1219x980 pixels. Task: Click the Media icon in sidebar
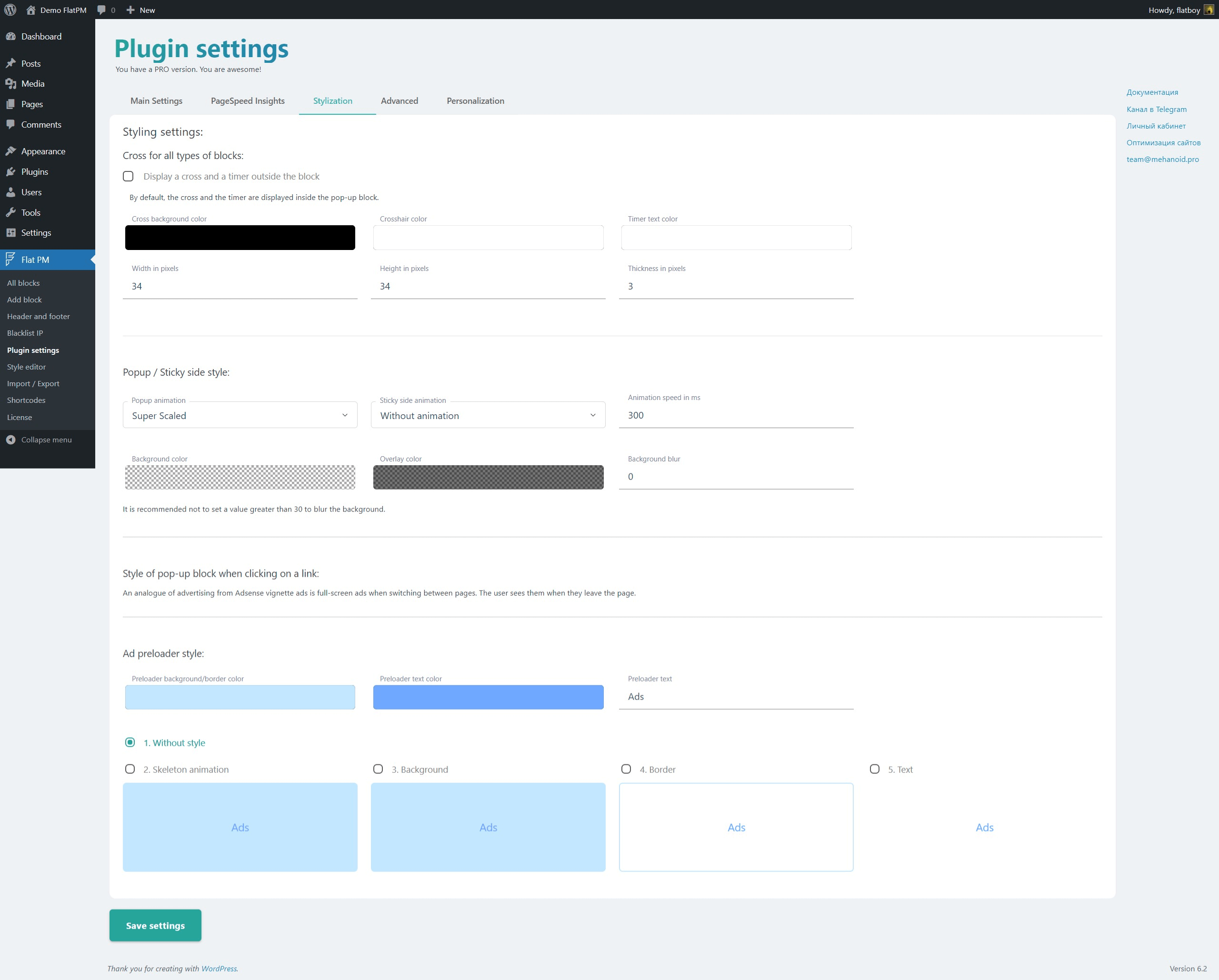[x=11, y=84]
